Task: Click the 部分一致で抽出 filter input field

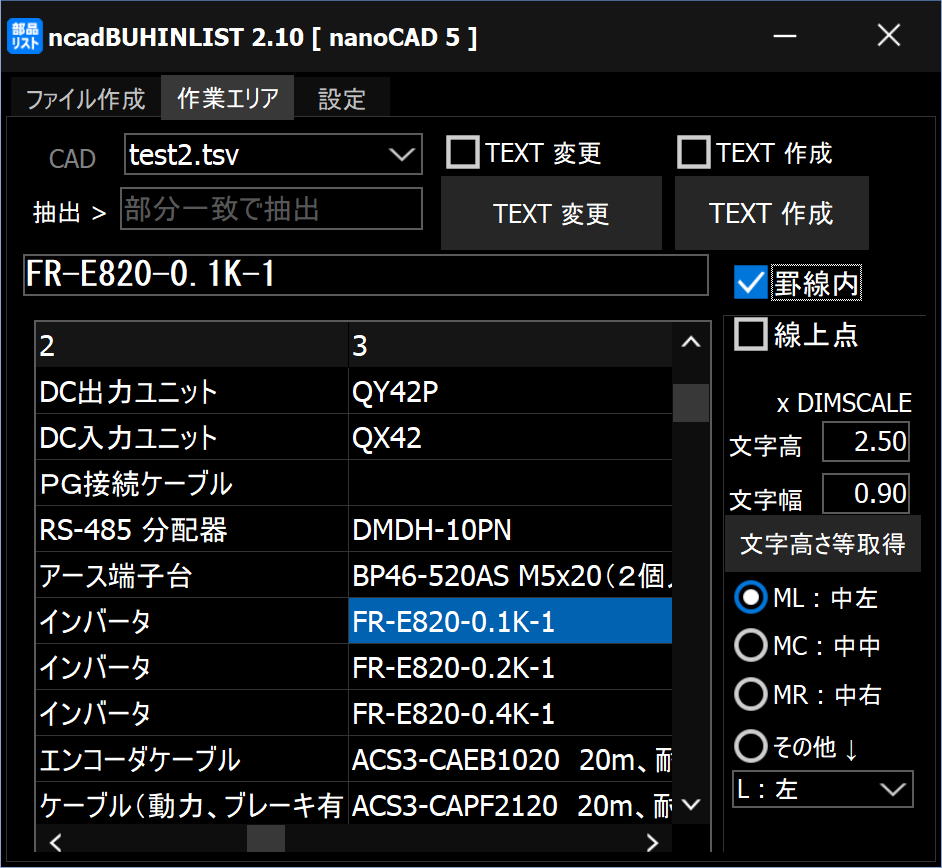Action: coord(271,209)
